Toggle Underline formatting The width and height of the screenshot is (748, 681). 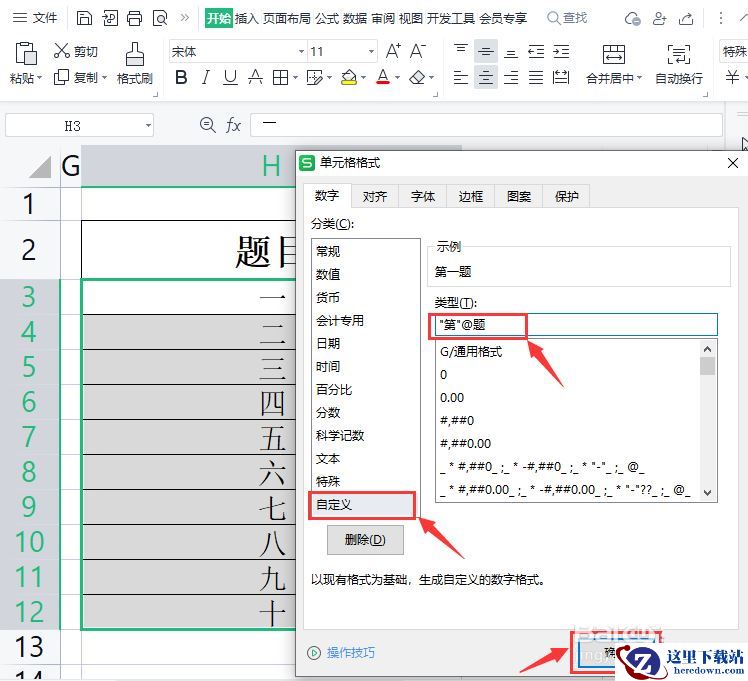point(230,77)
